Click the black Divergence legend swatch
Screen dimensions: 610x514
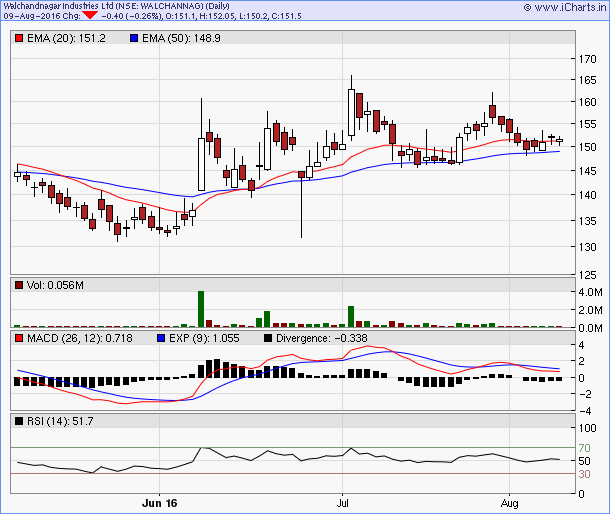click(x=268, y=338)
